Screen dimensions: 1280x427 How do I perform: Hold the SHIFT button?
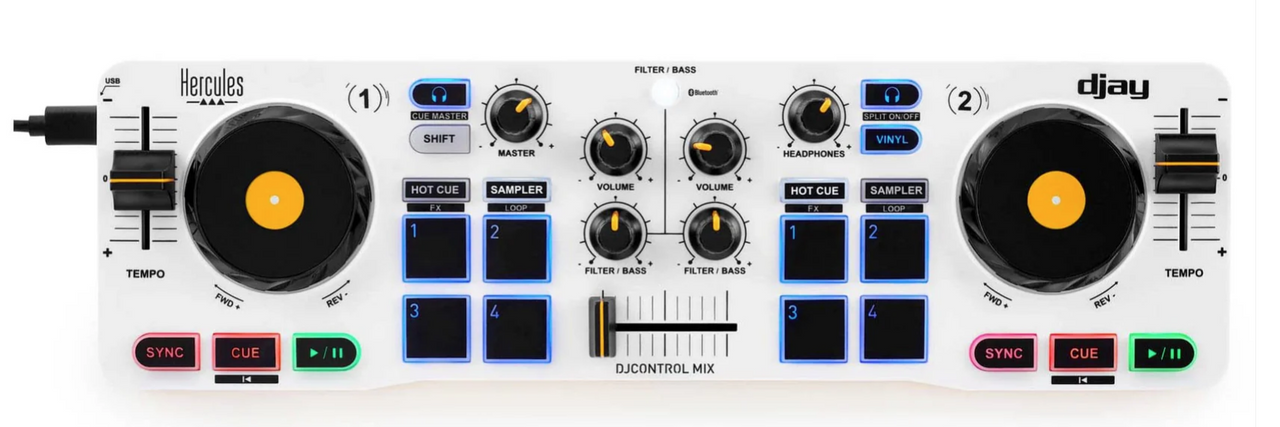[439, 139]
